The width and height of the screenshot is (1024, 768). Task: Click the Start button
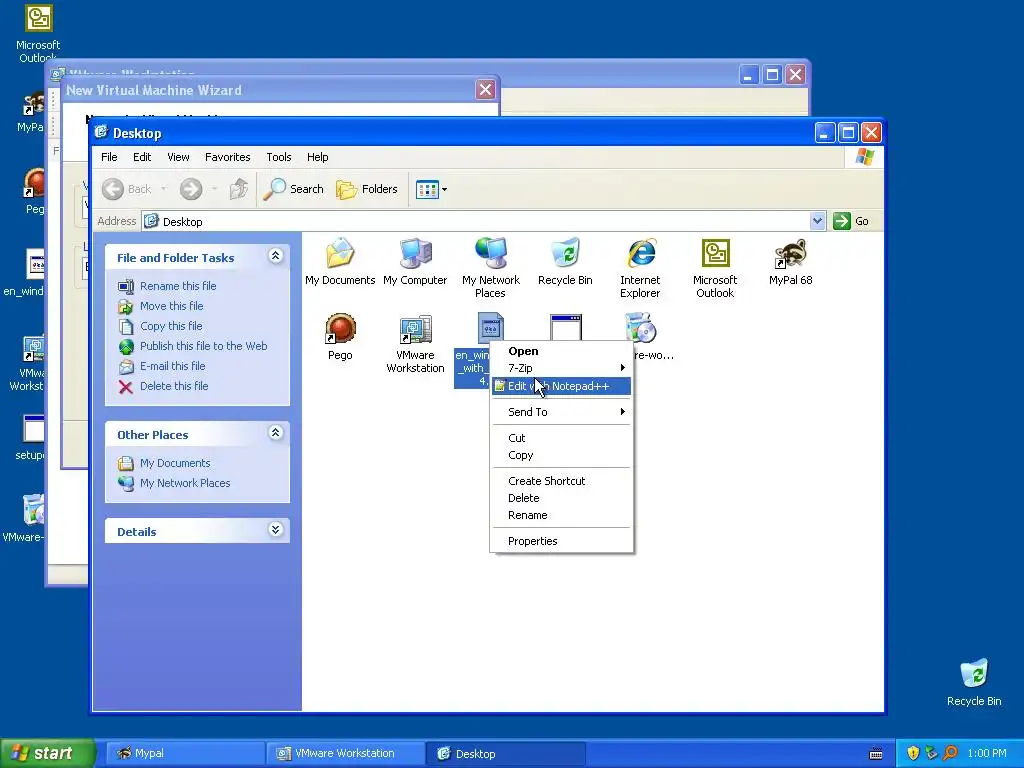[47, 754]
